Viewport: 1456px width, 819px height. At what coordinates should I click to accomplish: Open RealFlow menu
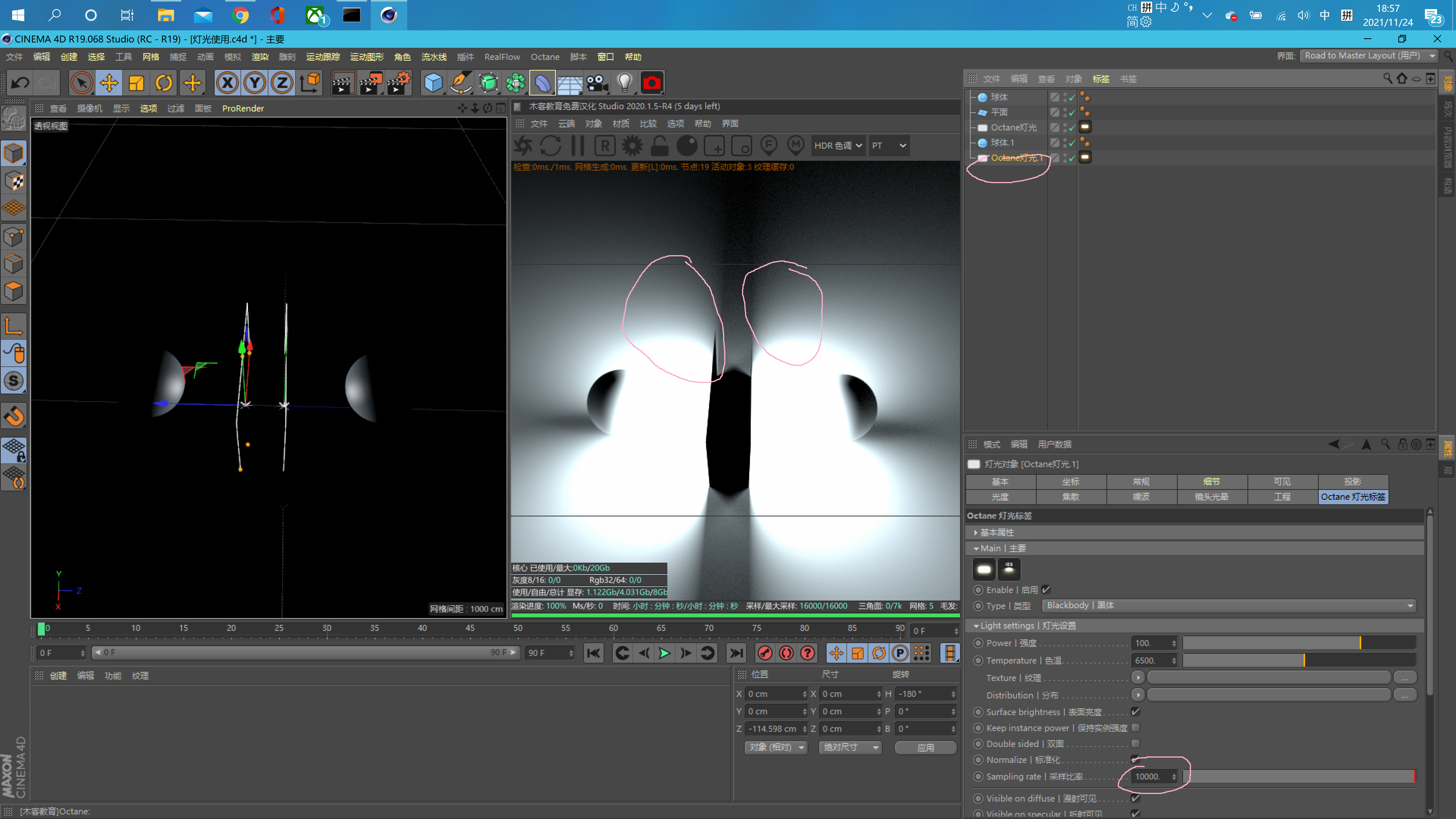click(x=502, y=56)
